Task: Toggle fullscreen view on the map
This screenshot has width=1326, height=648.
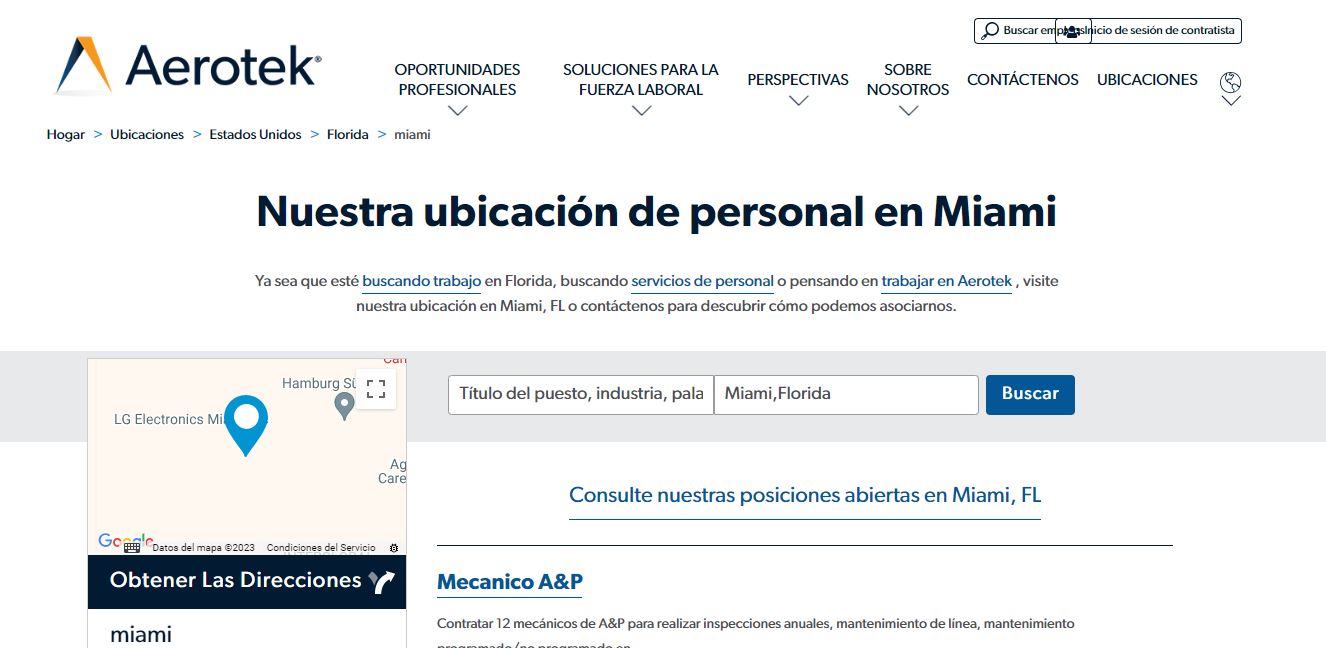Action: [x=376, y=389]
